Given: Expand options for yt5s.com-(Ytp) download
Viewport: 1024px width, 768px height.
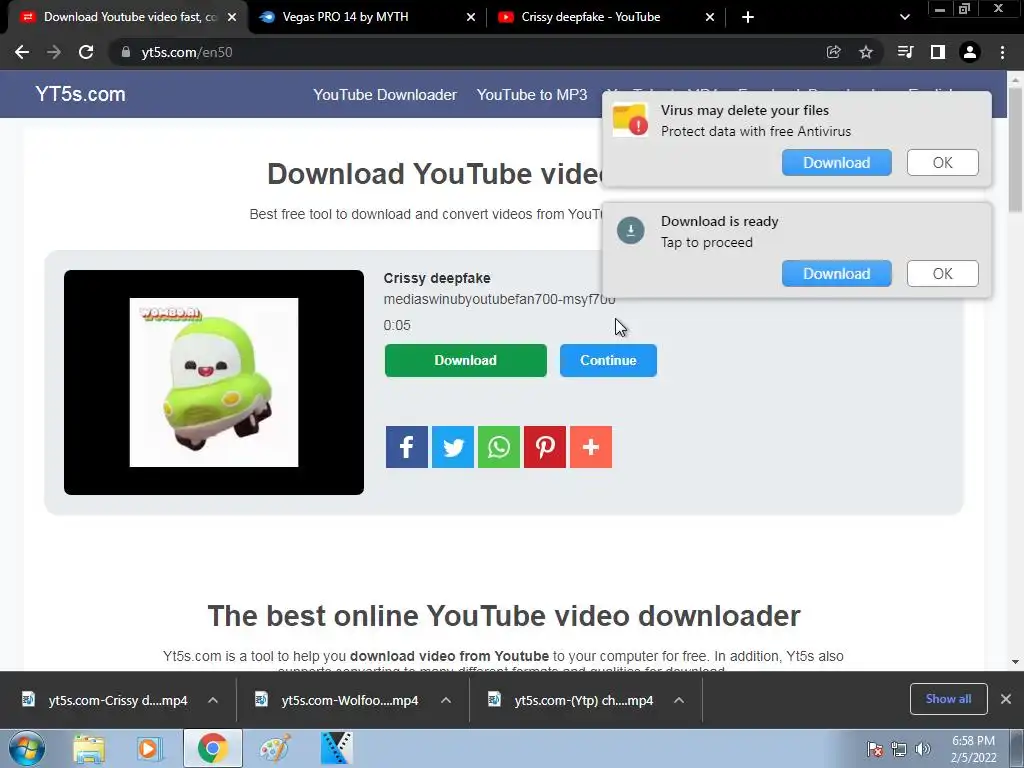Looking at the screenshot, I should (x=679, y=700).
